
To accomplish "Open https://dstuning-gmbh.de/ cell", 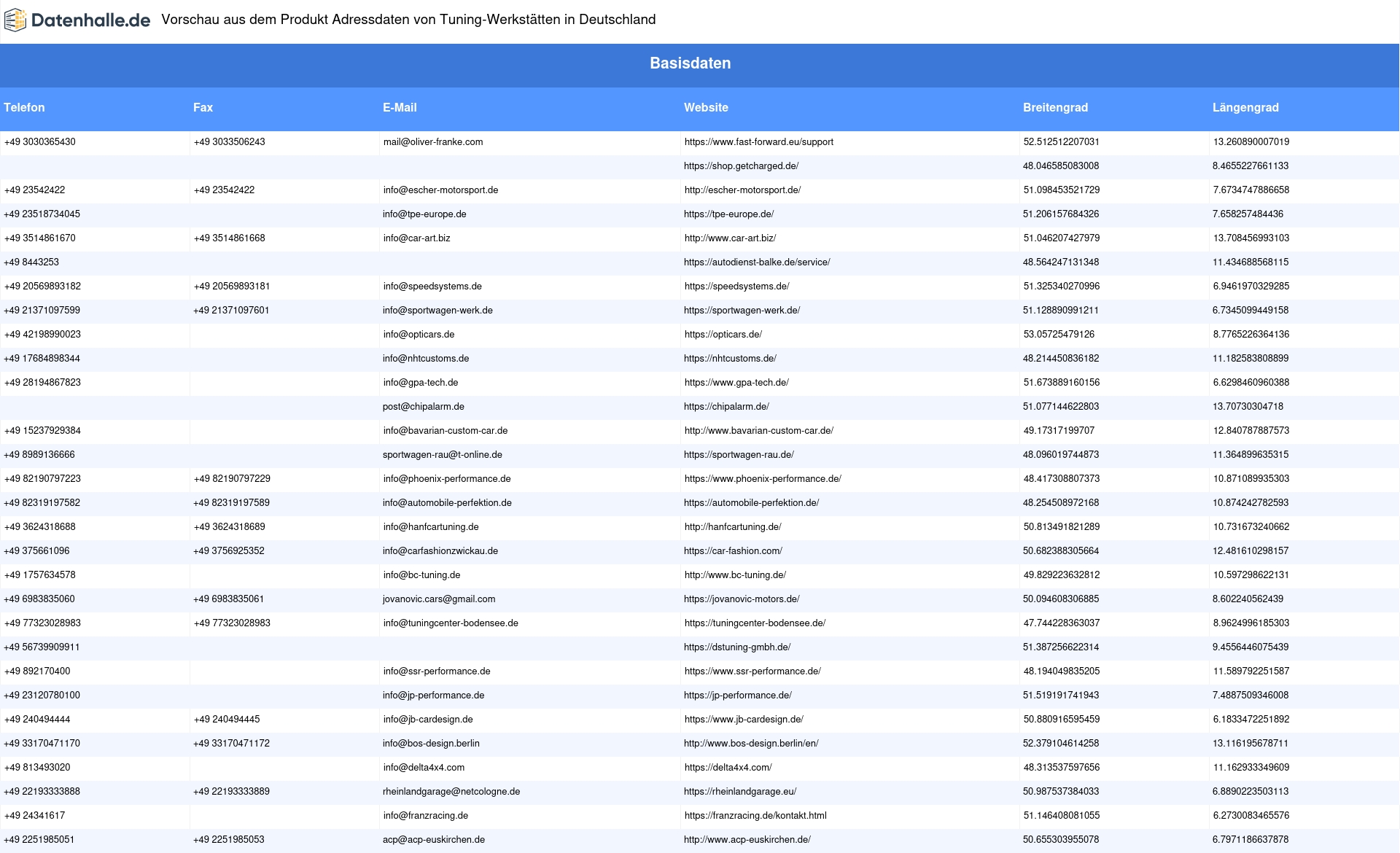I will 737,647.
